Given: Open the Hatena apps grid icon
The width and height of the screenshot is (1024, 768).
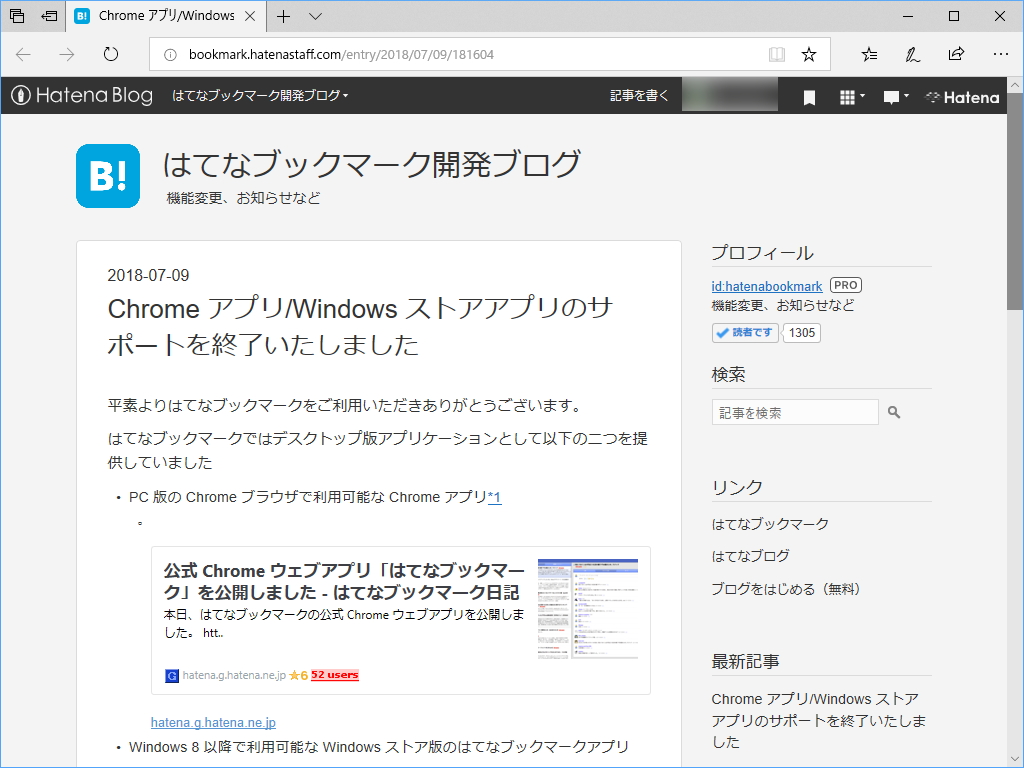Looking at the screenshot, I should (x=846, y=96).
